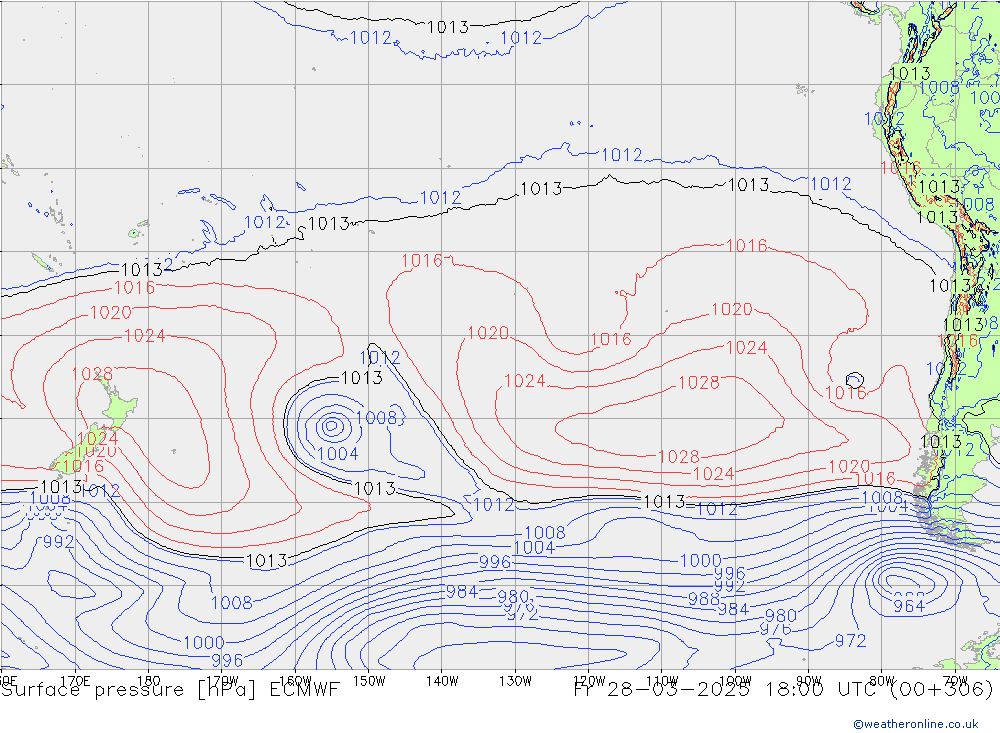Click New Zealand's South Island

coord(77,450)
